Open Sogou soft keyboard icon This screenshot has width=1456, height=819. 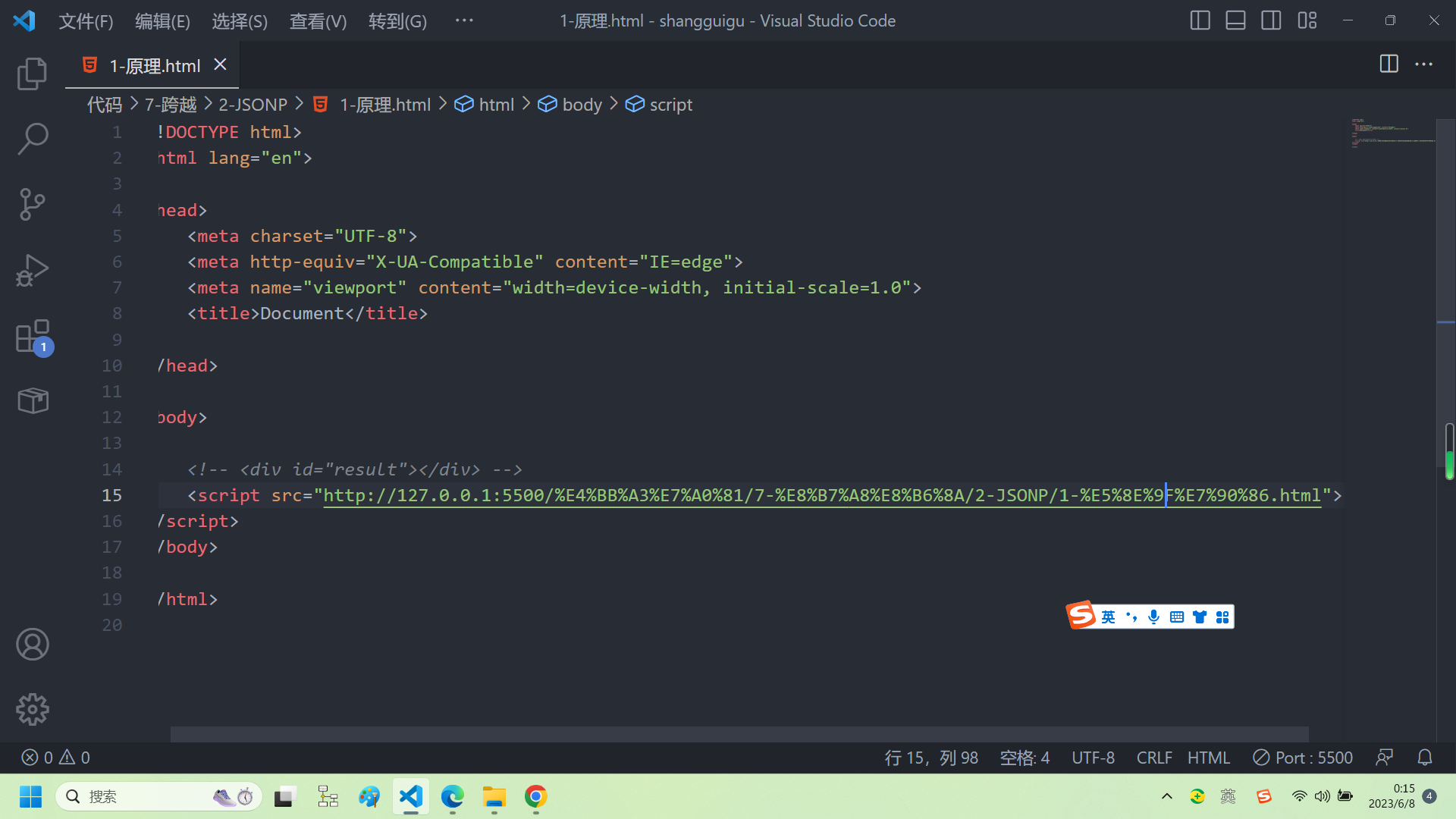(x=1176, y=617)
